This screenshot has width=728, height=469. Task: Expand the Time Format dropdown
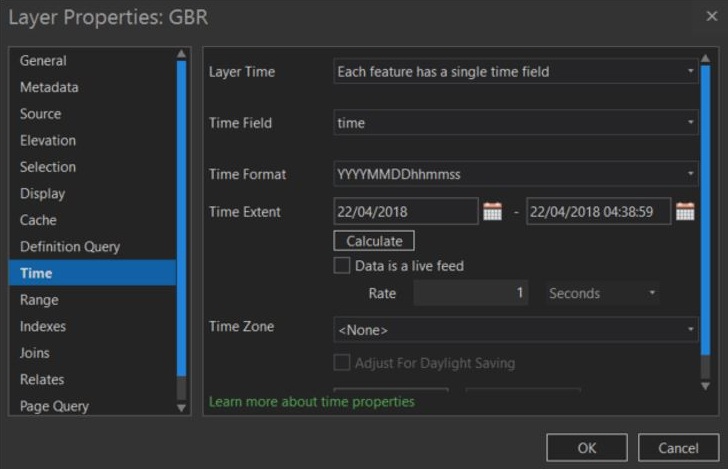click(x=516, y=174)
